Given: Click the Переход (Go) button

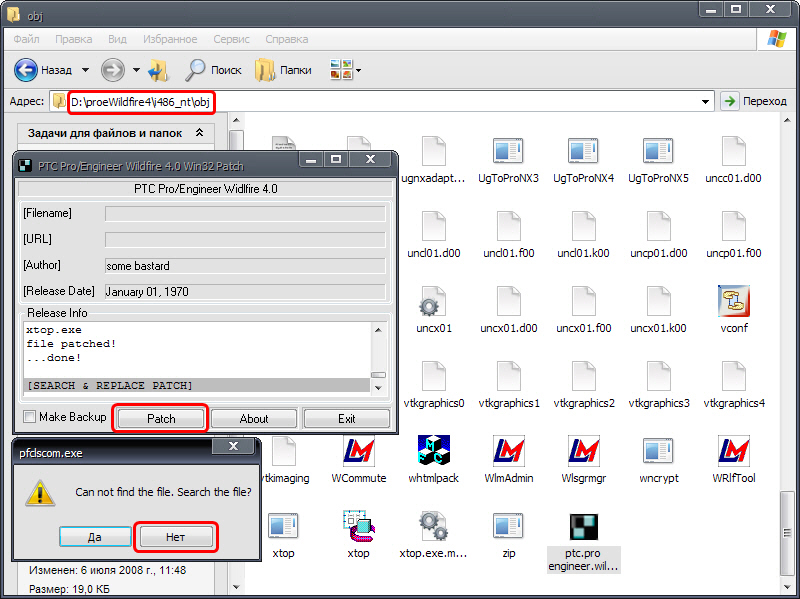Looking at the screenshot, I should pos(755,101).
